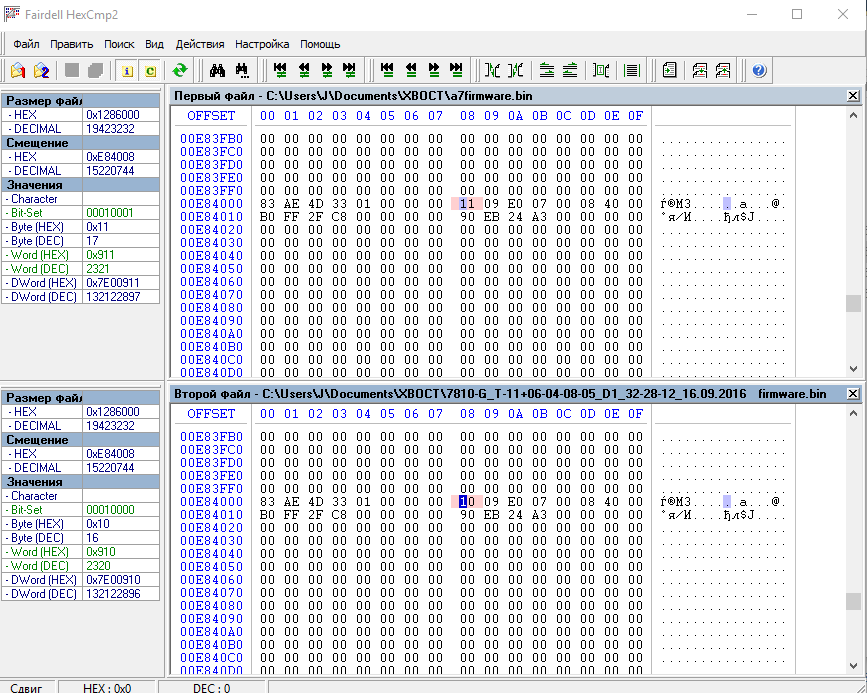The image size is (867, 693).
Task: Click the Find Next binoculars icon
Action: click(242, 70)
